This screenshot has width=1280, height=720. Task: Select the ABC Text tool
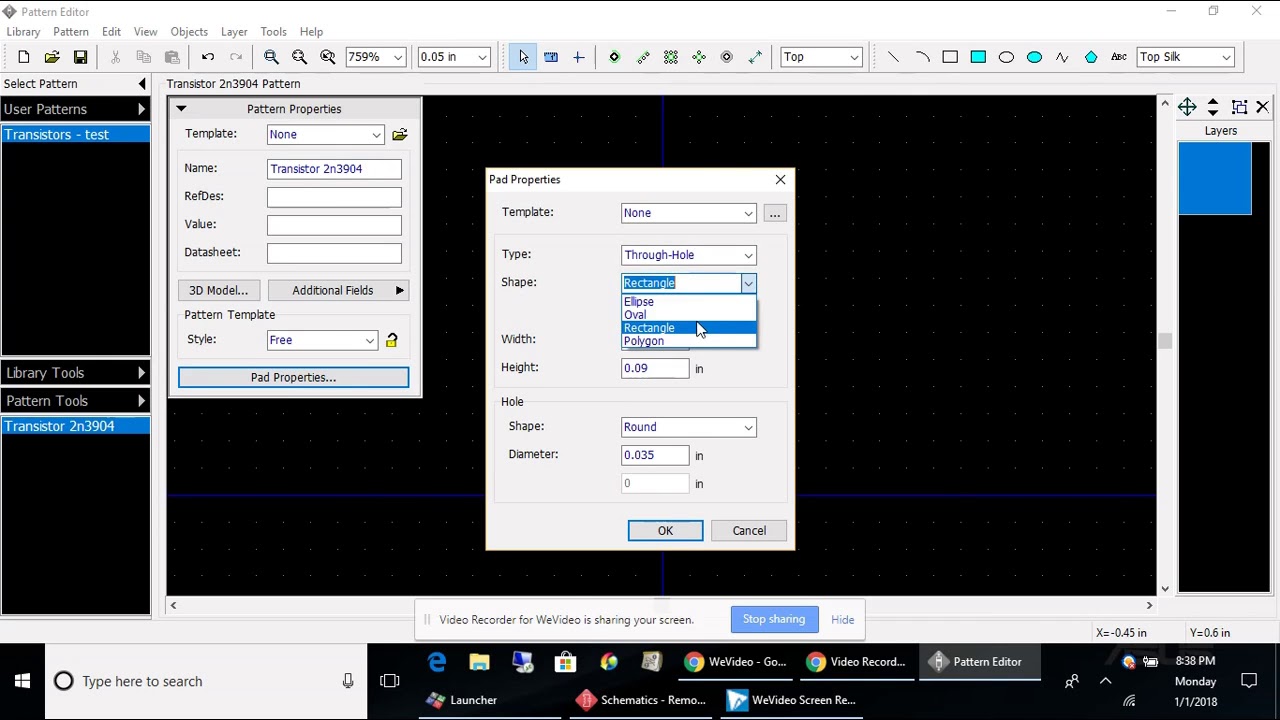tap(1119, 57)
